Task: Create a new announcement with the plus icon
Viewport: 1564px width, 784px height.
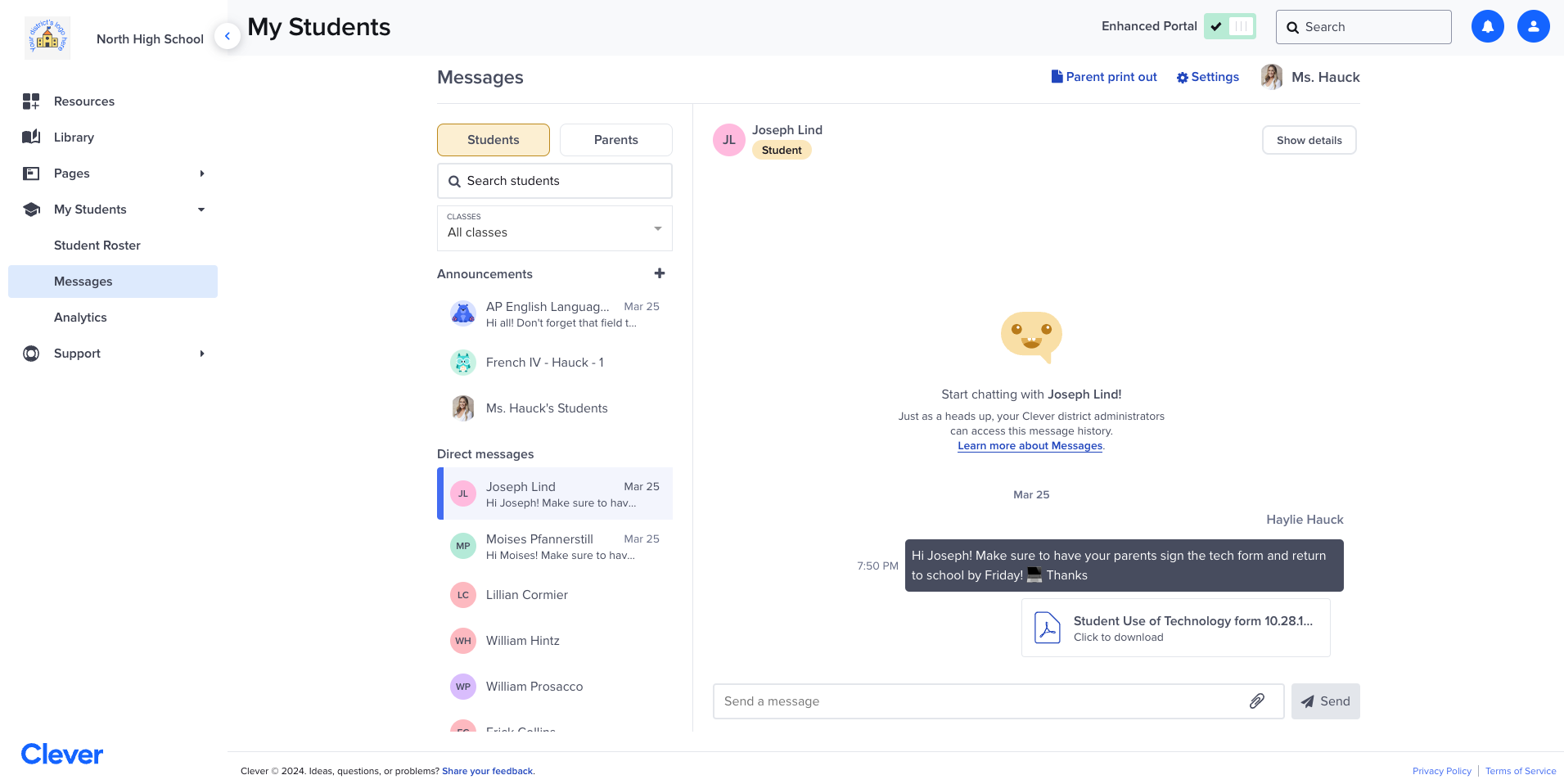Action: (660, 273)
